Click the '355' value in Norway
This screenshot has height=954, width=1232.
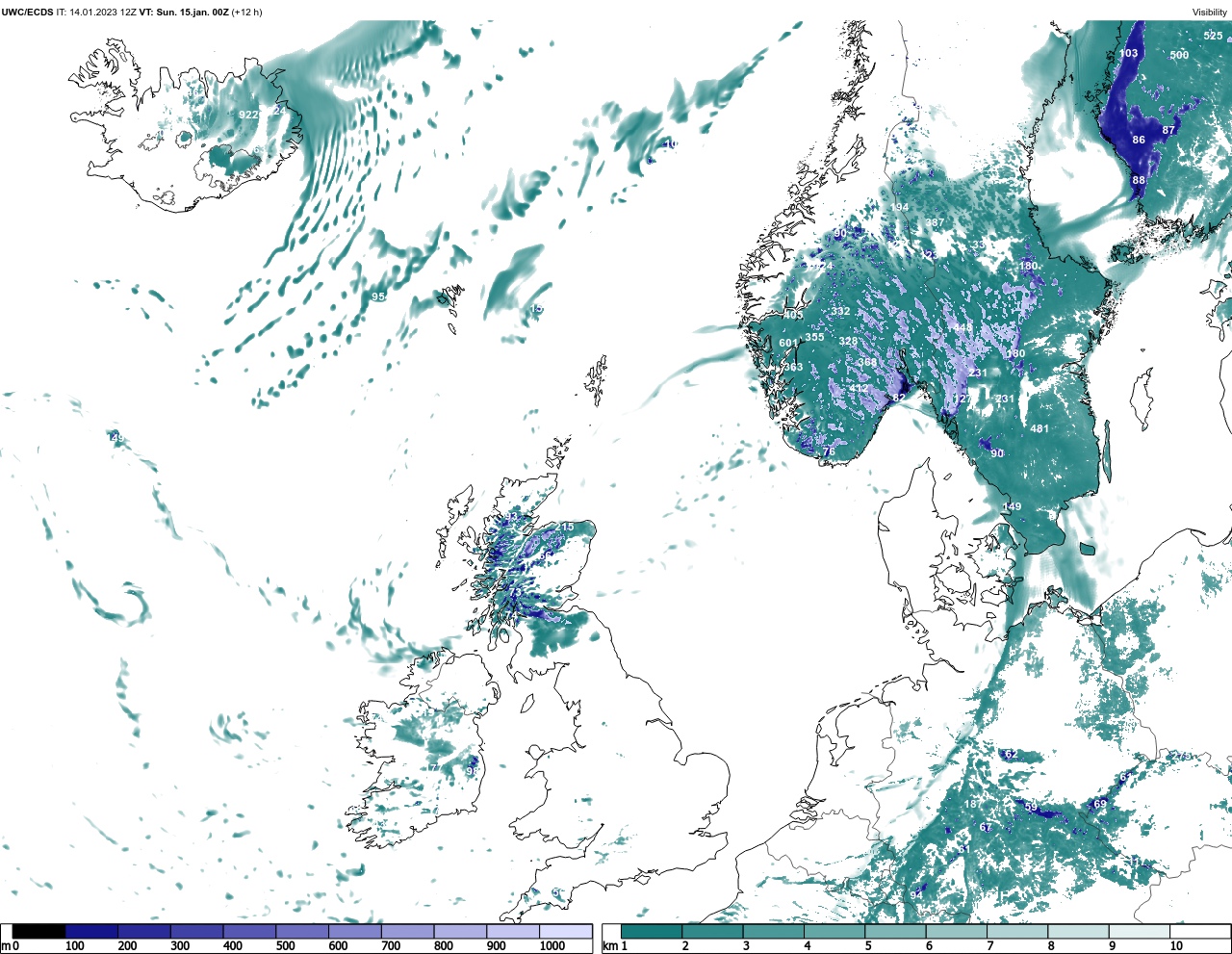point(814,337)
